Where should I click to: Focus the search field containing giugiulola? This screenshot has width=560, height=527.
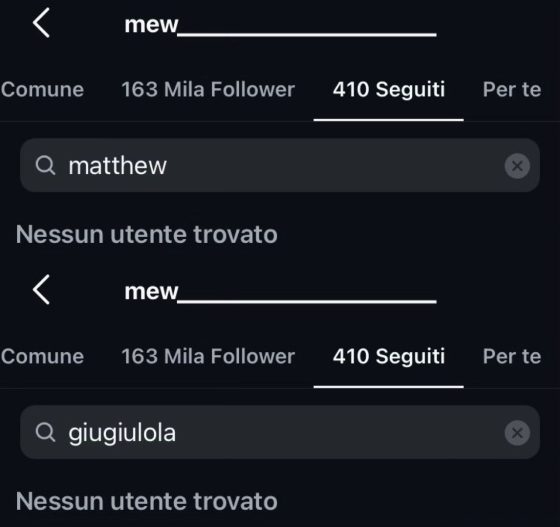tap(280, 432)
